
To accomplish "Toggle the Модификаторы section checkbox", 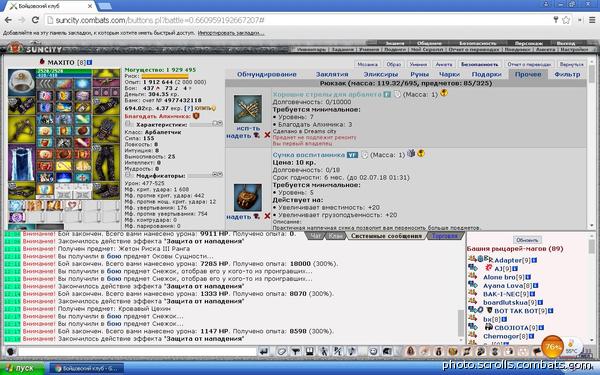I will click(129, 175).
